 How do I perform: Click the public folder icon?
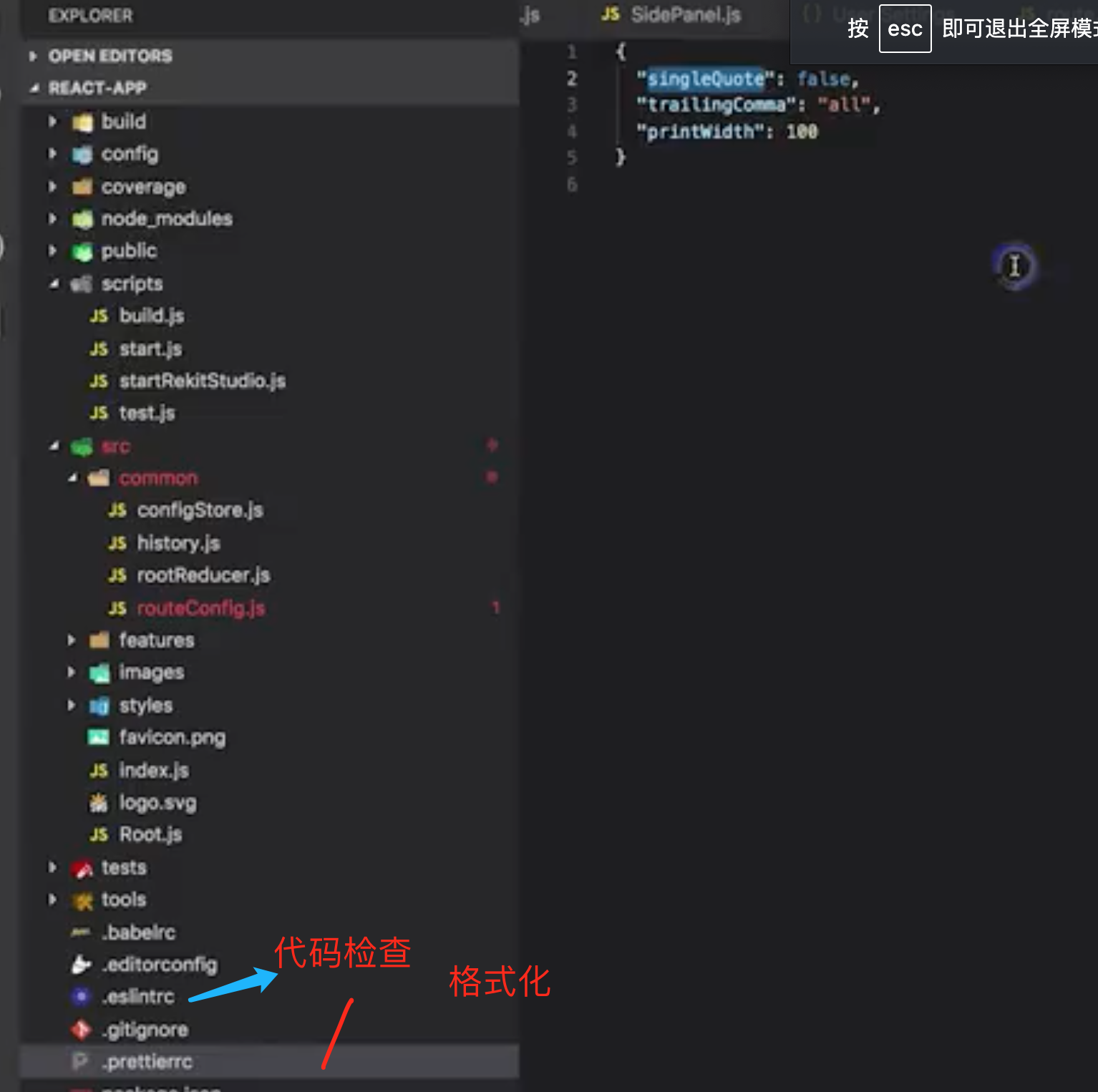[82, 251]
